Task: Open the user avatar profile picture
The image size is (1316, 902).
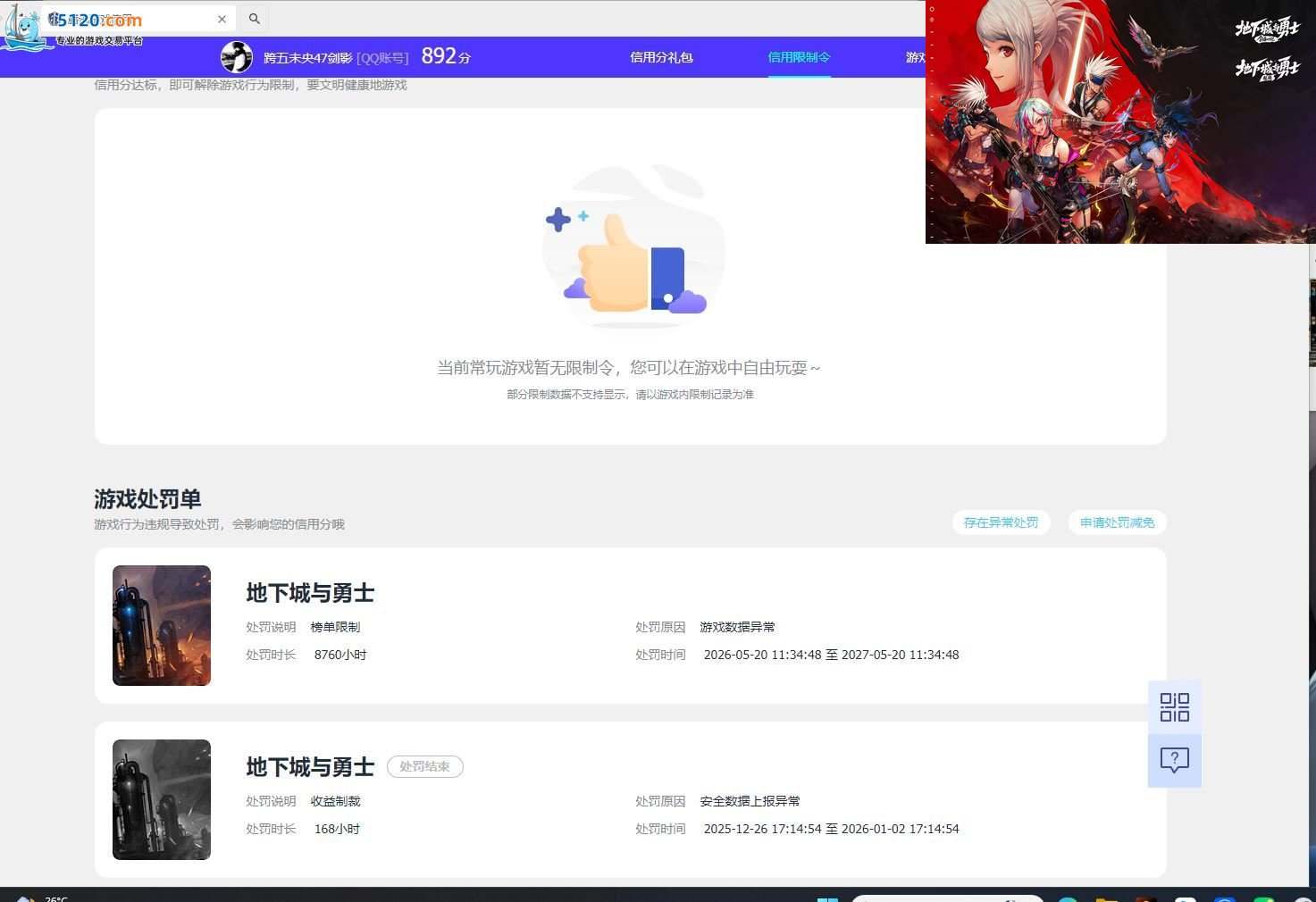Action: click(237, 57)
